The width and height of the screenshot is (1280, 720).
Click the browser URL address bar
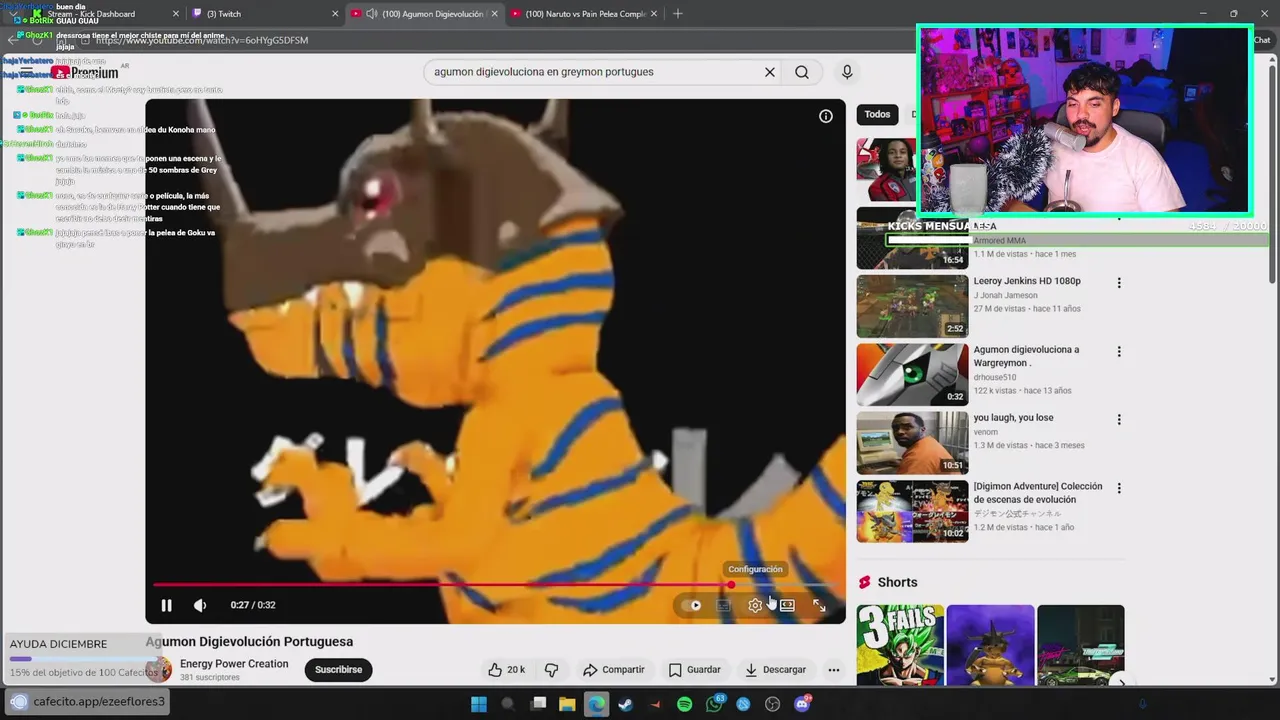pyautogui.click(x=480, y=40)
